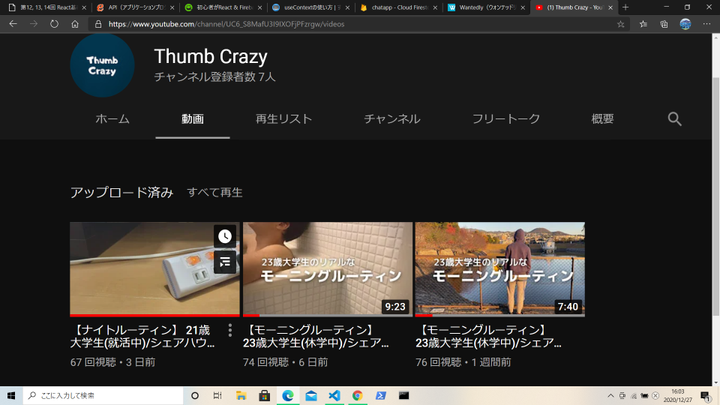Screen dimensions: 720x405
Task: Open the 再生リスト tab
Action: [x=284, y=119]
